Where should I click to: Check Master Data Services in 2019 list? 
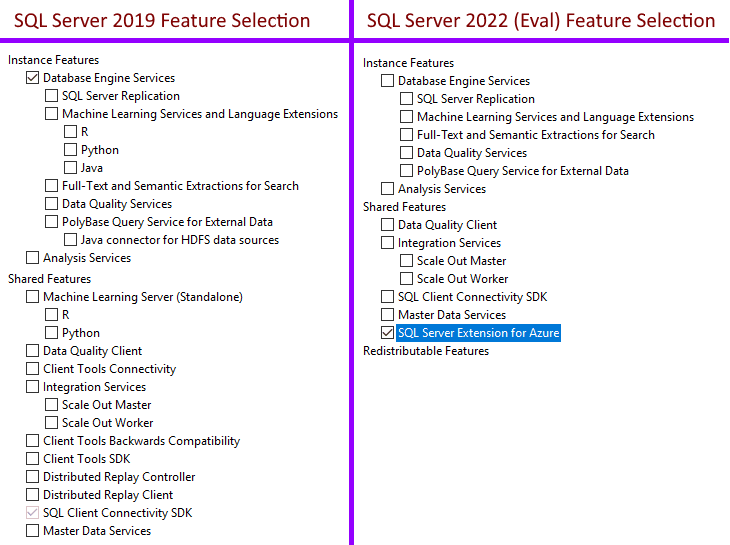(32, 531)
